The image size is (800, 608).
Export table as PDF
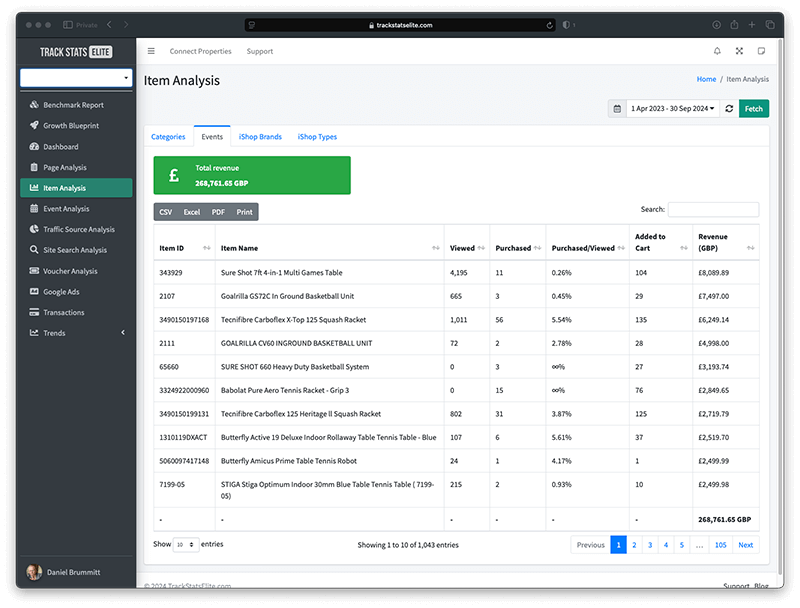pyautogui.click(x=218, y=212)
